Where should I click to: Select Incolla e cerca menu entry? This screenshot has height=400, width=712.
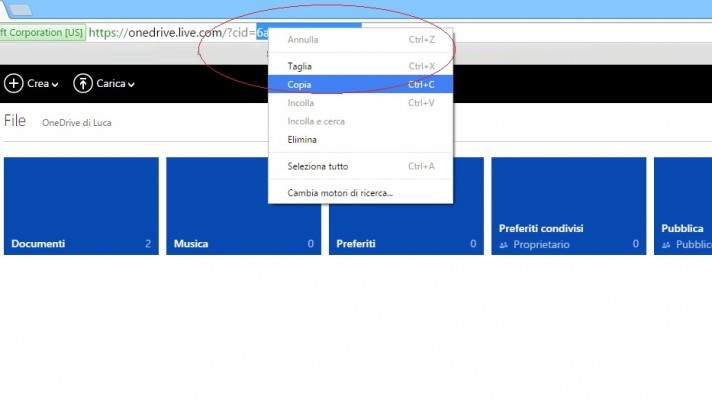361,121
